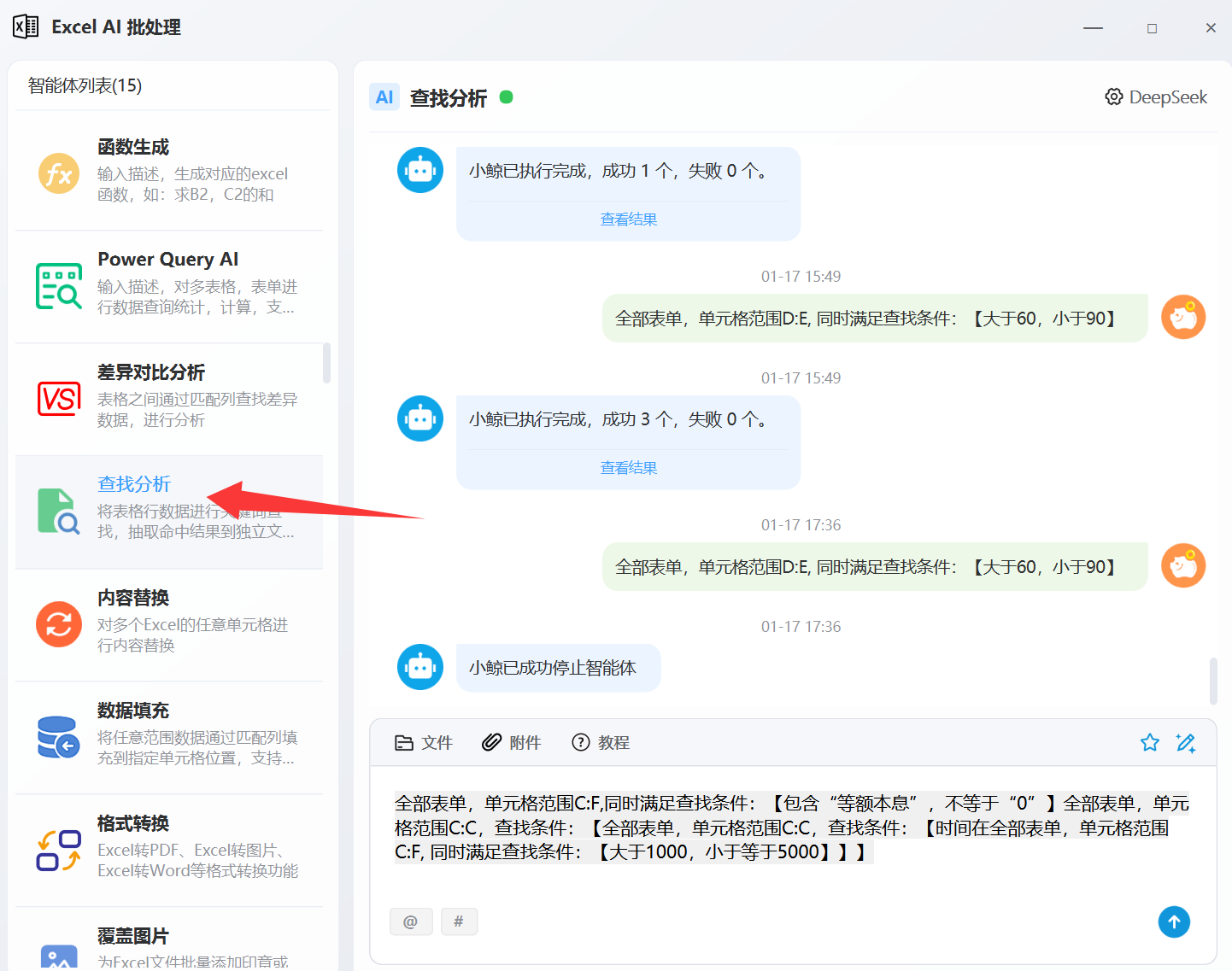Image resolution: width=1232 pixels, height=971 pixels.
Task: Click the magic edit wand icon
Action: point(1186,742)
